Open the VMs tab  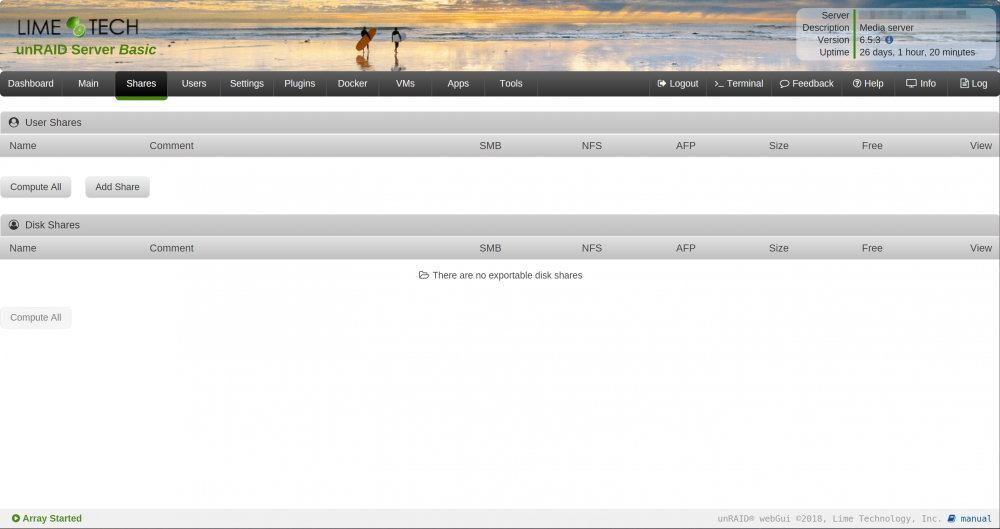[405, 84]
